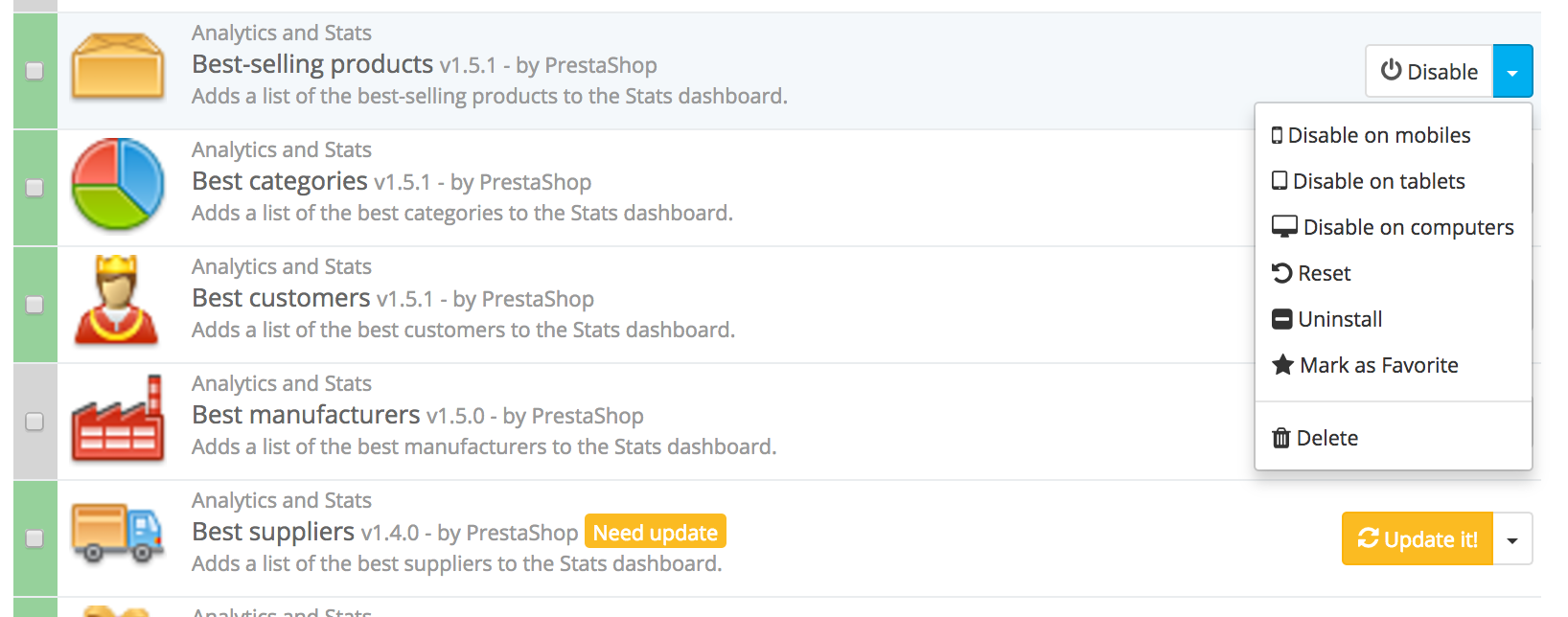Click the star icon for Mark as Favorite

click(1282, 365)
